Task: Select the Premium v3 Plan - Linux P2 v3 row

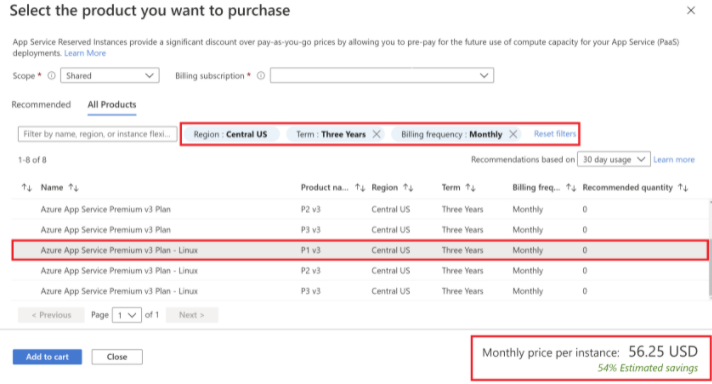Action: 360,271
